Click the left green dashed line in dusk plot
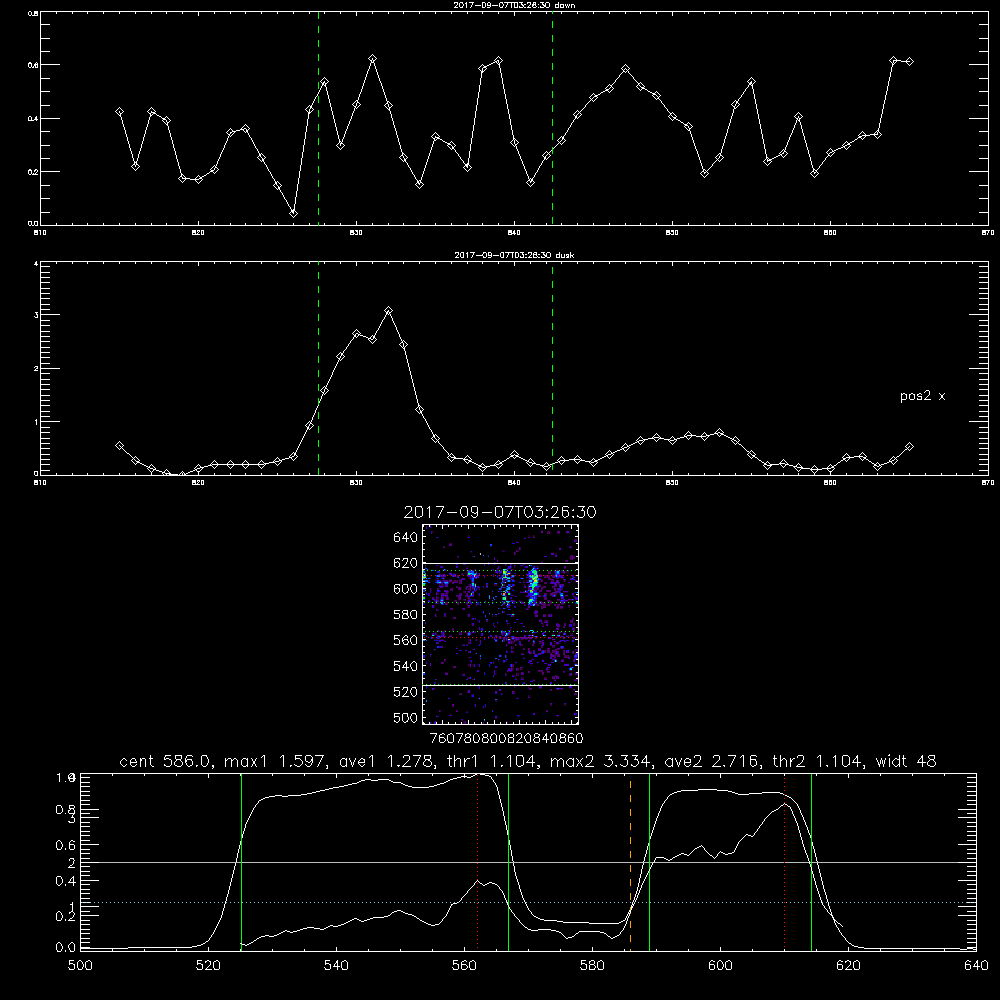The image size is (1000, 1000). click(318, 368)
